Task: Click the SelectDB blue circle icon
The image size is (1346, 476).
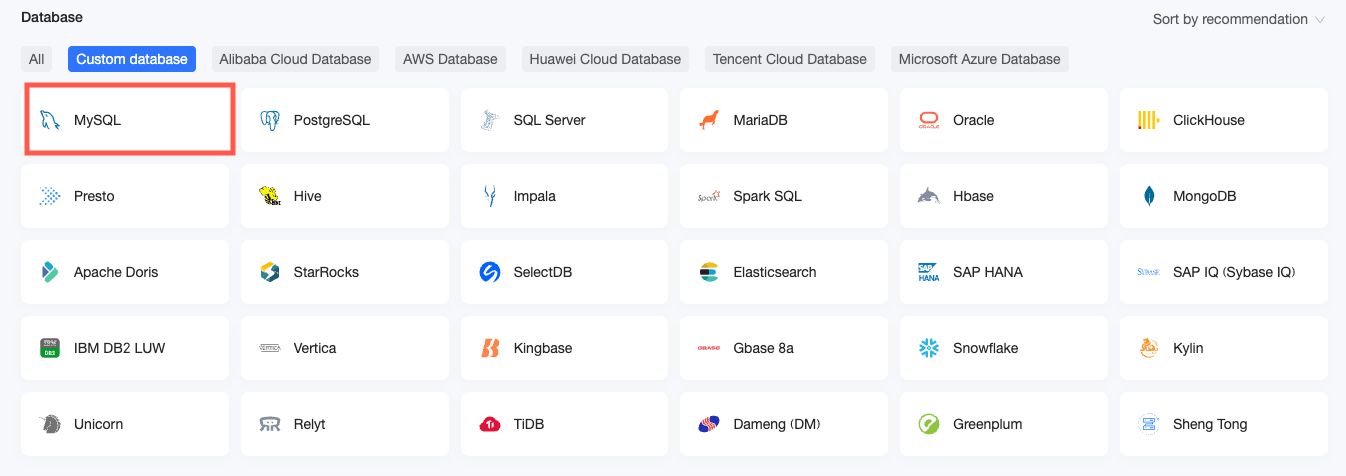Action: (489, 272)
